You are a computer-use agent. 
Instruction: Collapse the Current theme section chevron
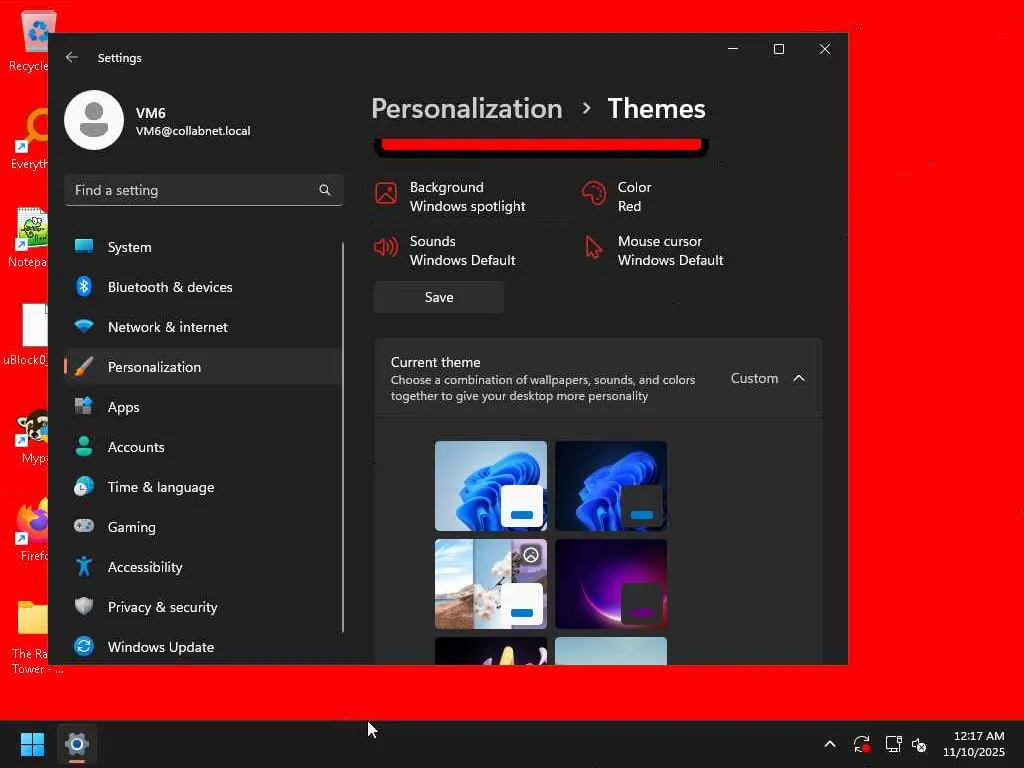(799, 378)
